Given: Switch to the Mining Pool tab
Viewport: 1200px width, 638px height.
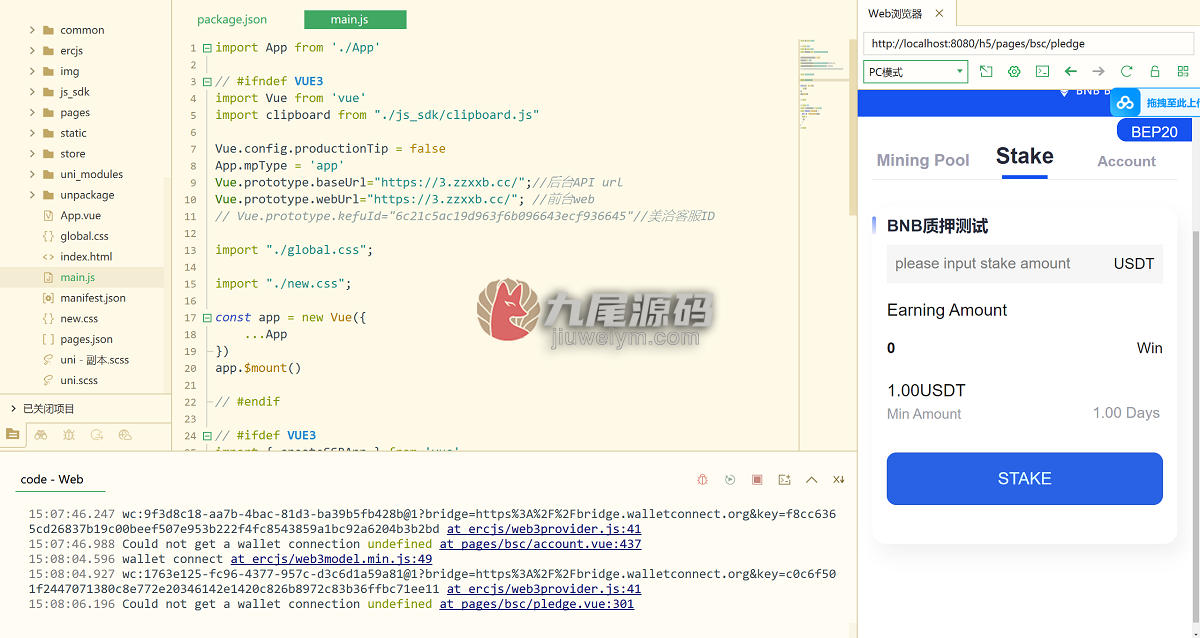Looking at the screenshot, I should coord(923,160).
